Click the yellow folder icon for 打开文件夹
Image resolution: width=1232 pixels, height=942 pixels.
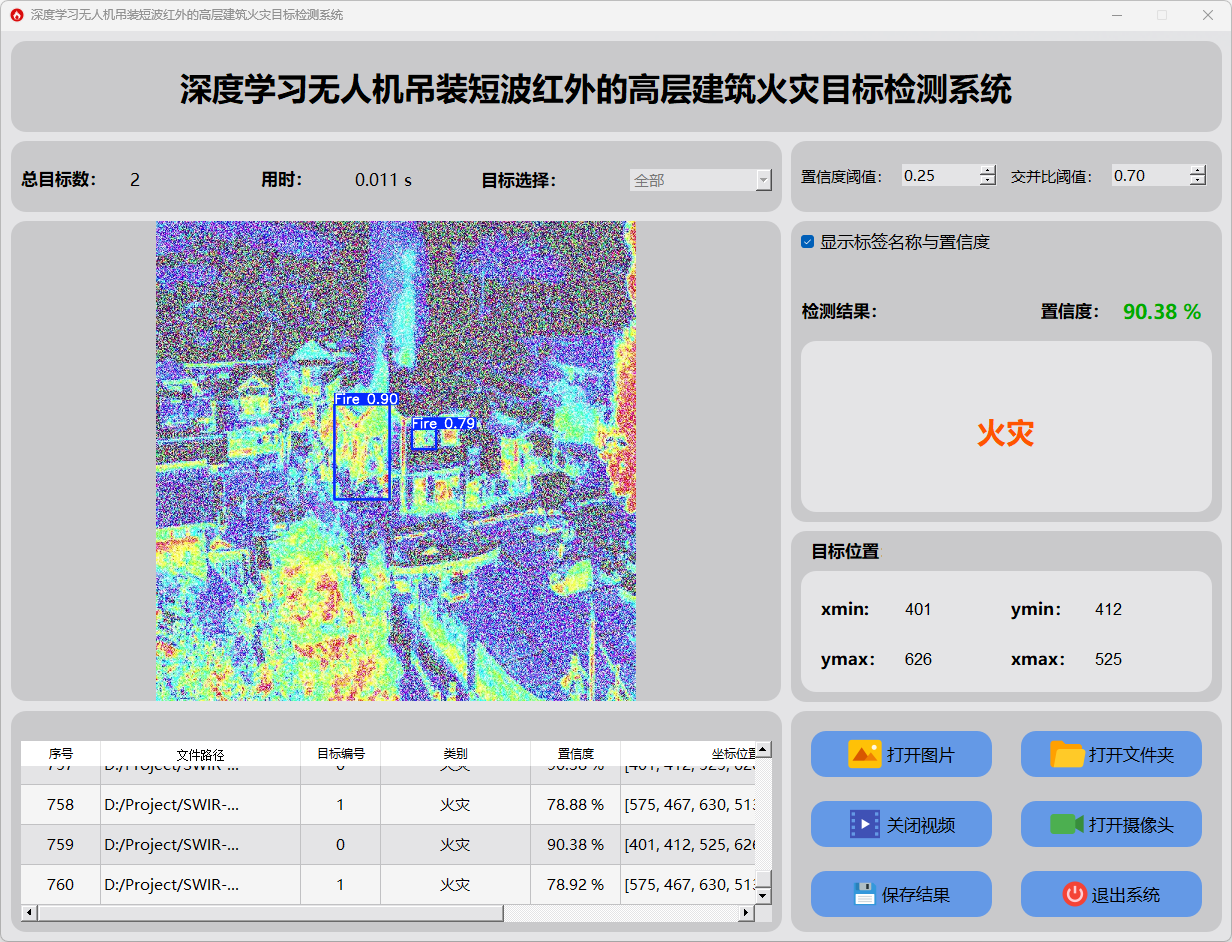[x=1067, y=754]
